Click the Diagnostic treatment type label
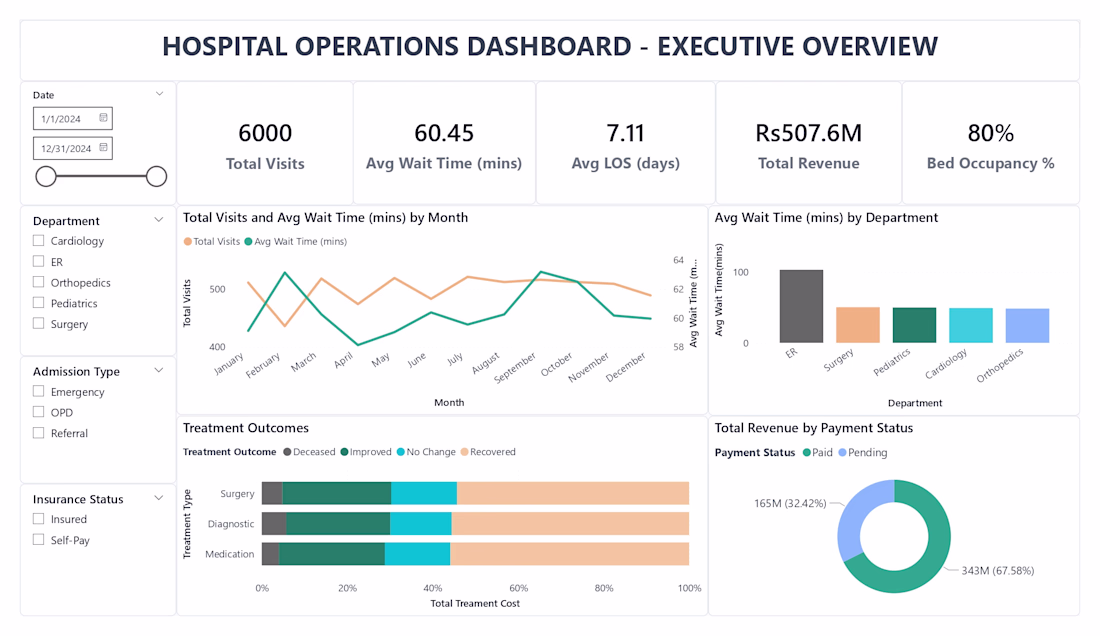This screenshot has height=636, width=1100. point(231,524)
